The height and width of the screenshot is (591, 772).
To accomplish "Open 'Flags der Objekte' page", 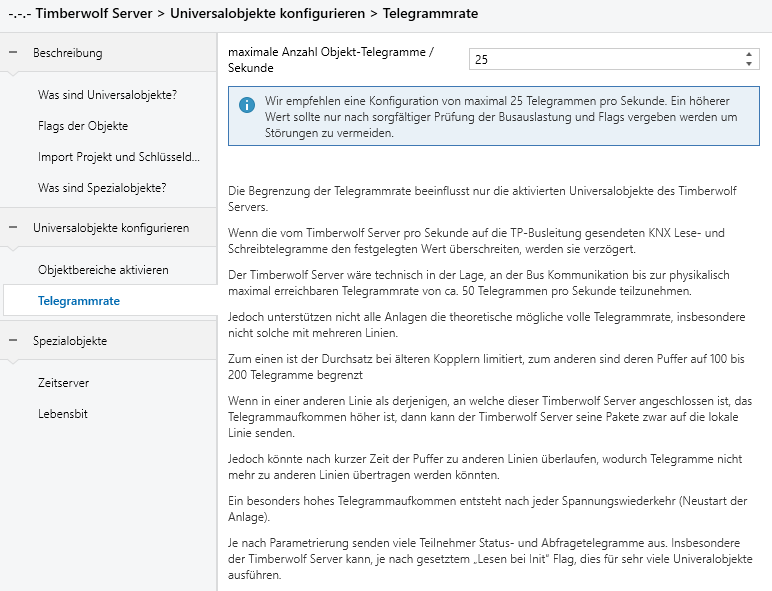I will 83,126.
